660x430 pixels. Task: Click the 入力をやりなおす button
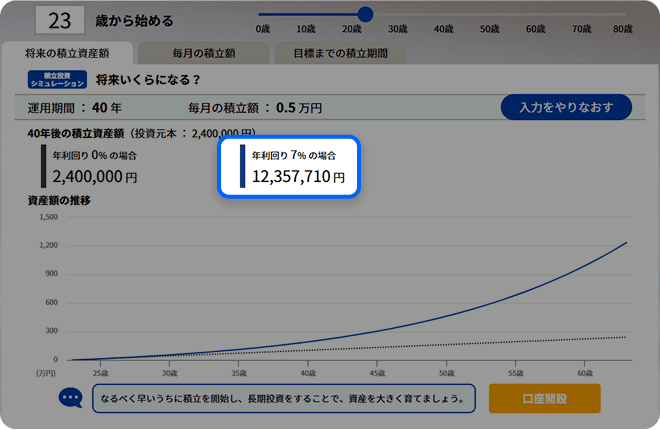pyautogui.click(x=566, y=107)
